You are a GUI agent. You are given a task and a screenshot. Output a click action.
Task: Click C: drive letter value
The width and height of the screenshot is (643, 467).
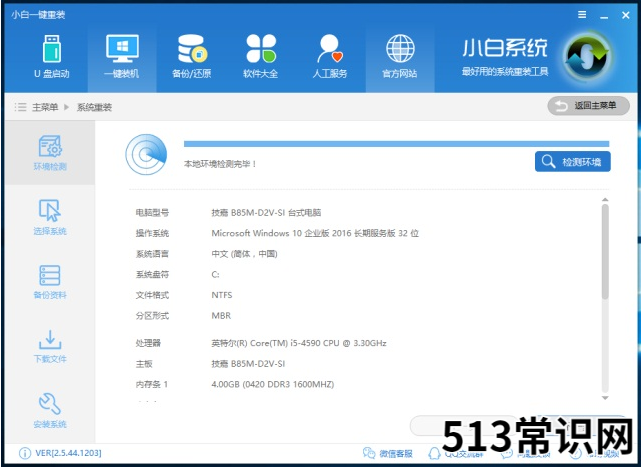[x=215, y=274]
